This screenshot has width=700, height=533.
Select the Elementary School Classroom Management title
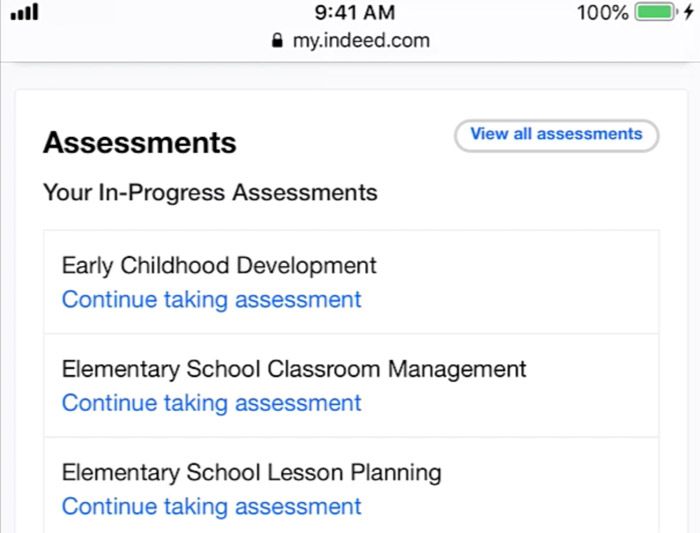[294, 369]
